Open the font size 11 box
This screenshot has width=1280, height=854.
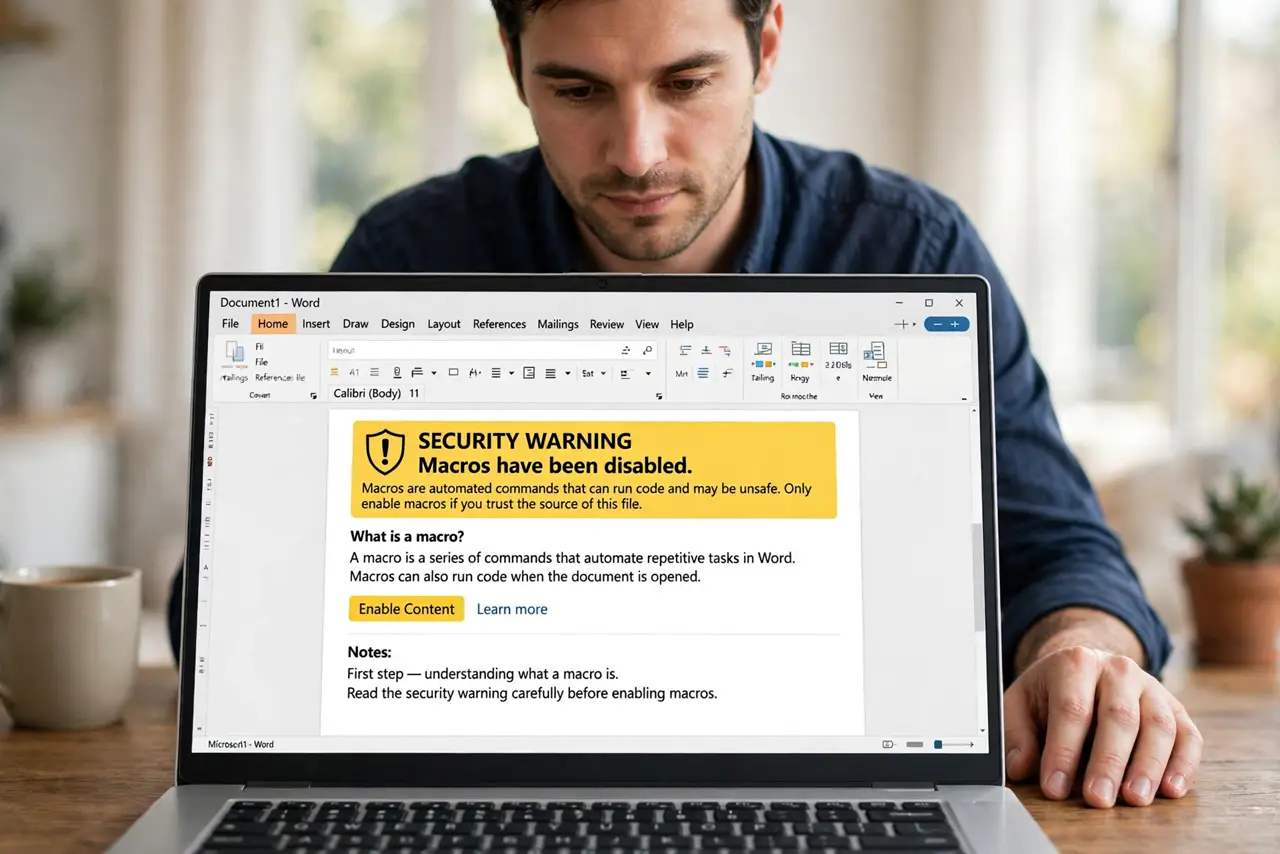(x=415, y=393)
